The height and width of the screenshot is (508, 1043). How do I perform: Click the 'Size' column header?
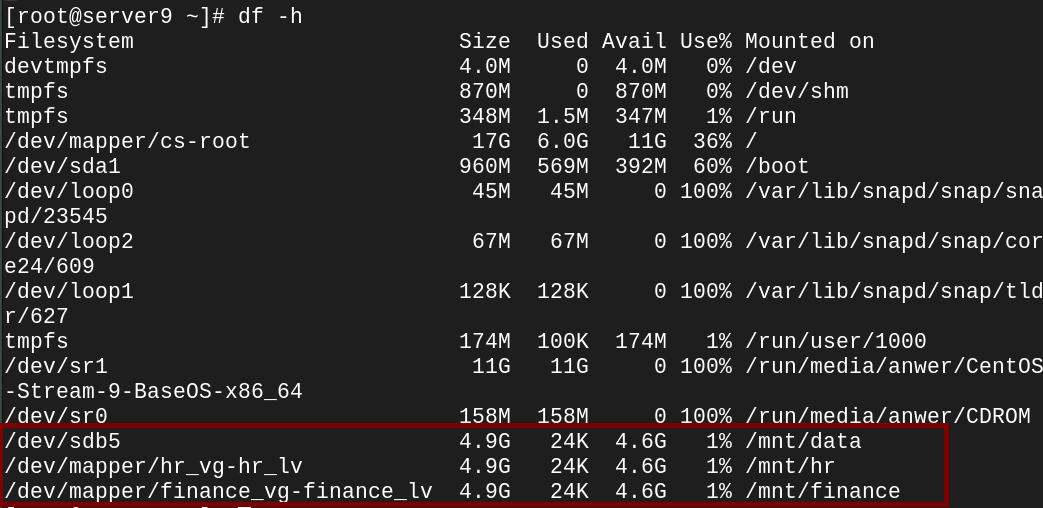click(484, 41)
